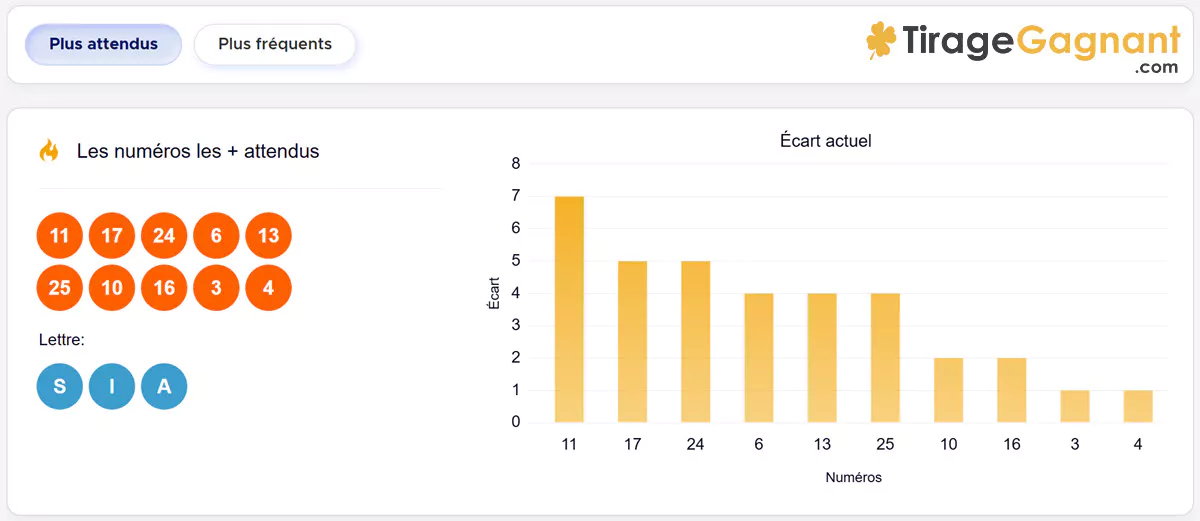The width and height of the screenshot is (1200, 521).
Task: Select the chart bar for number 25
Action: click(885, 358)
